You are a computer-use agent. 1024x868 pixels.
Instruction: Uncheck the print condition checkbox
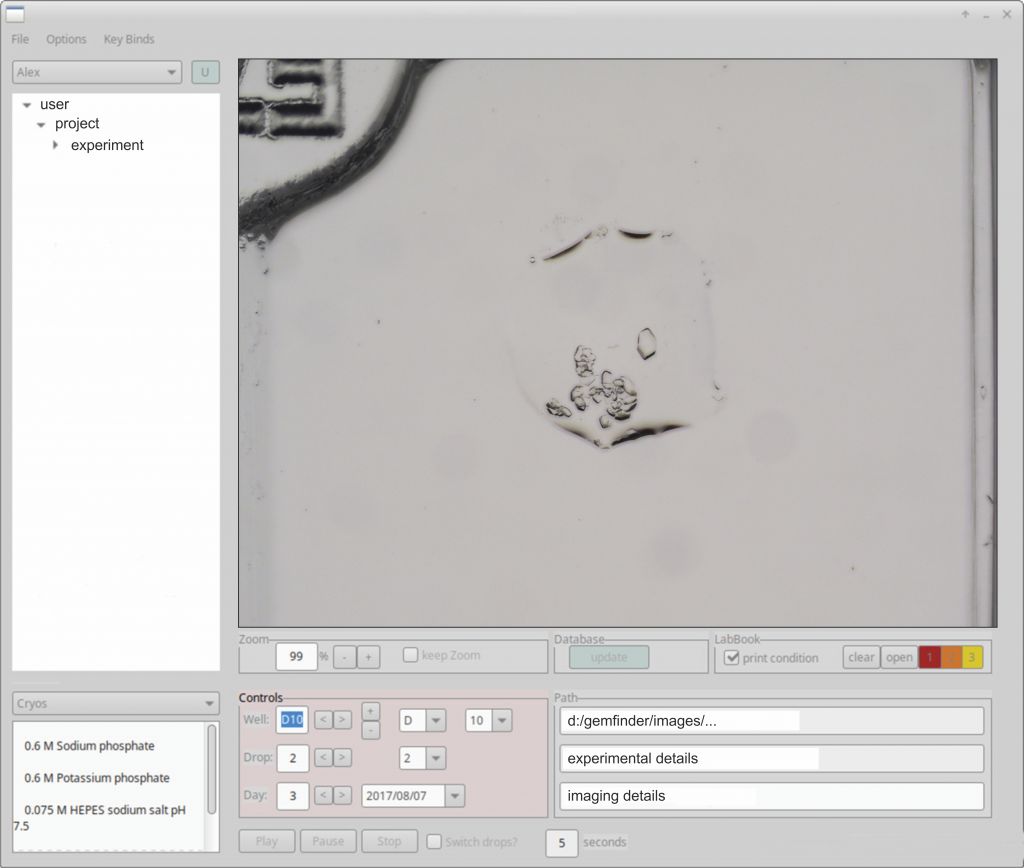tap(732, 658)
